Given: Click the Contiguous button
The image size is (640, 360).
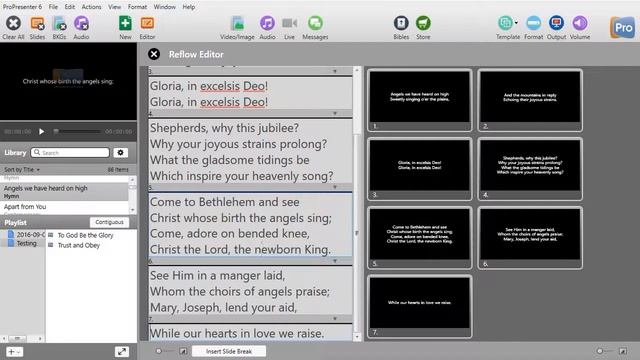Looking at the screenshot, I should pos(109,222).
